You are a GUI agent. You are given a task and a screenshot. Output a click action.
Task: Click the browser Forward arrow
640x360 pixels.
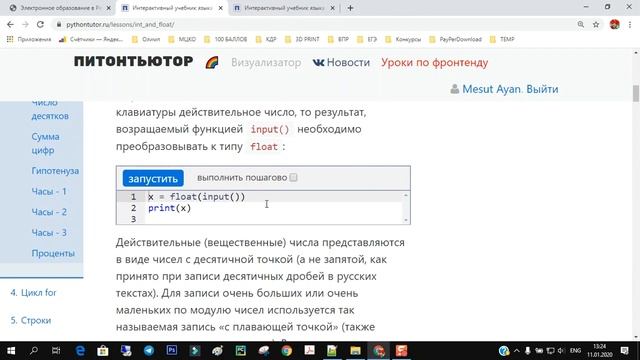pyautogui.click(x=25, y=24)
